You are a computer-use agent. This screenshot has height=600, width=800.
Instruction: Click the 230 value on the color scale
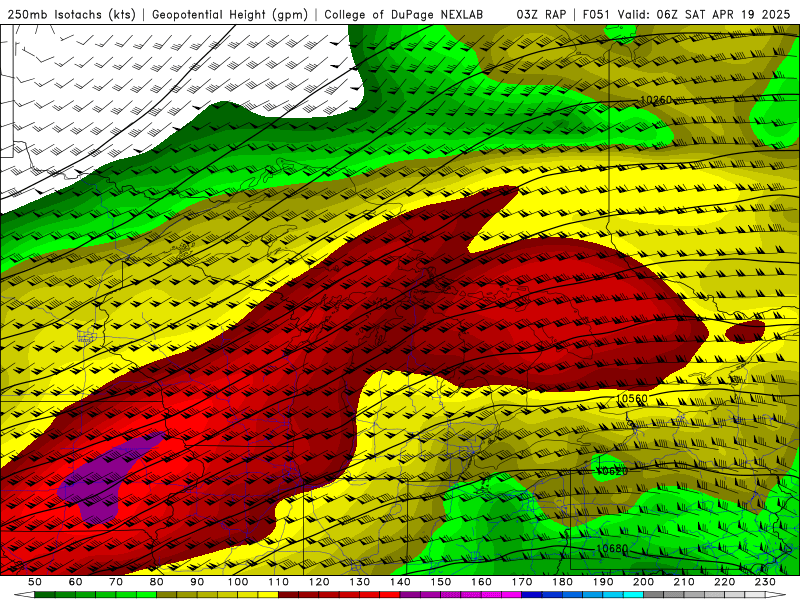[765, 582]
